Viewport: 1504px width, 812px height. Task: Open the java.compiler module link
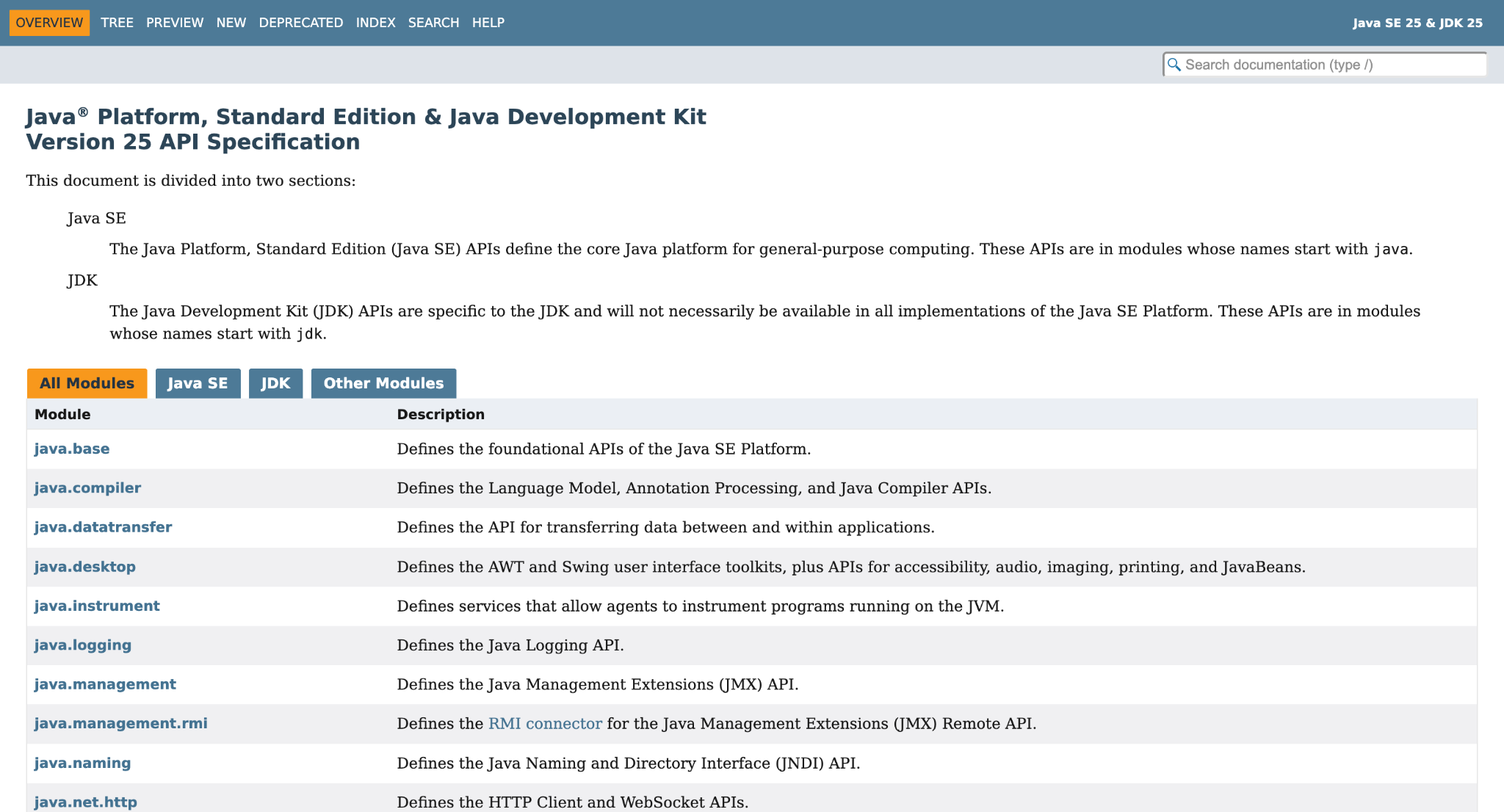(x=87, y=488)
